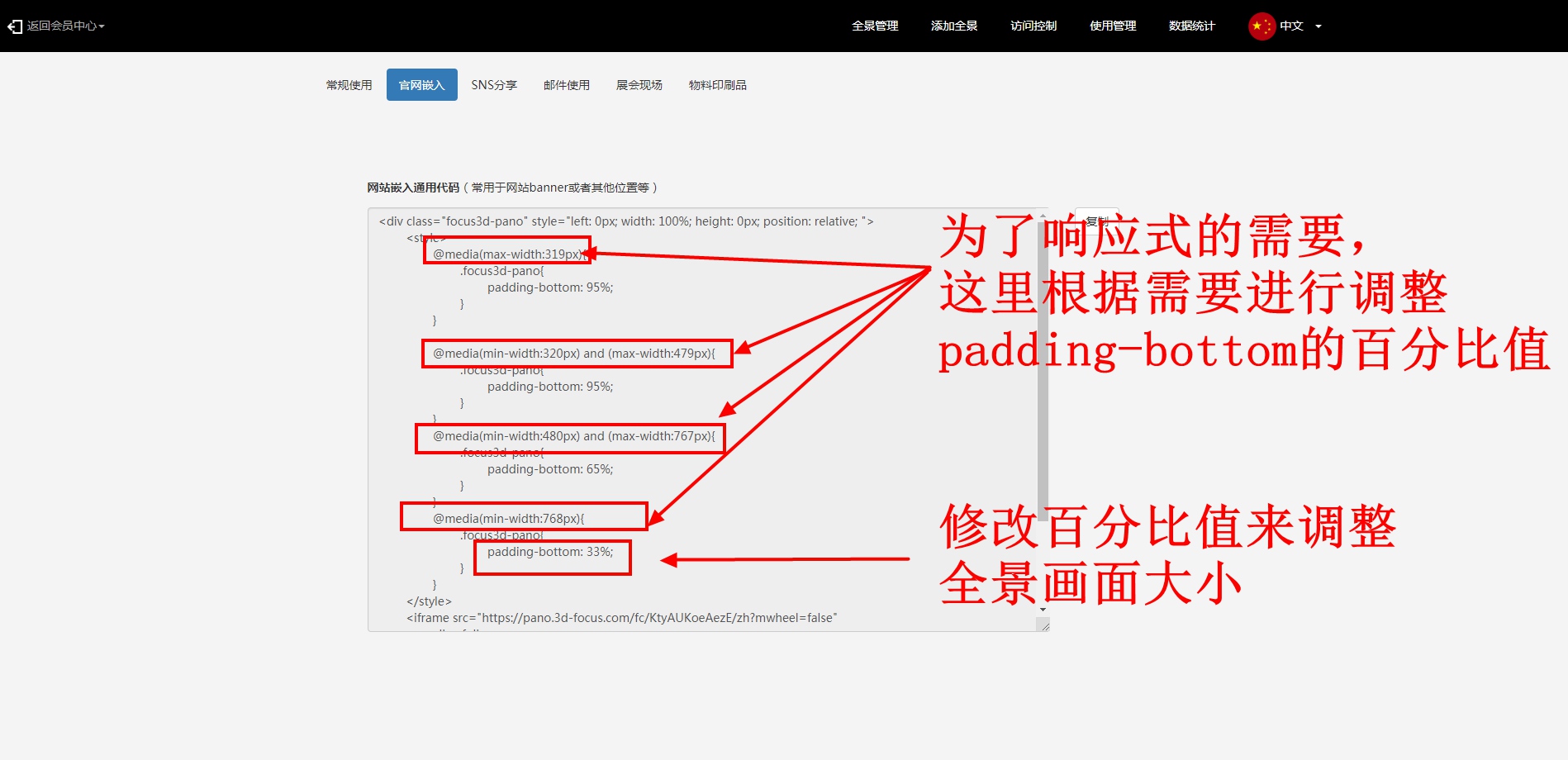This screenshot has width=1568, height=760.
Task: Open the 全景管理 menu
Action: 875,26
